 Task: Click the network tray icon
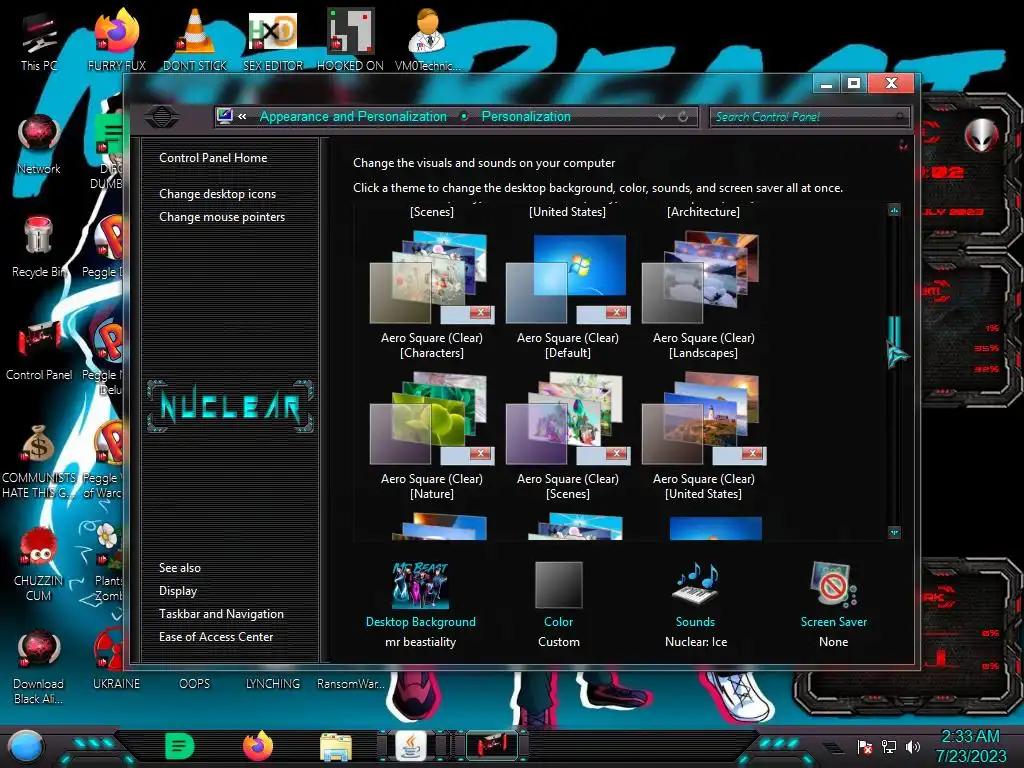888,747
